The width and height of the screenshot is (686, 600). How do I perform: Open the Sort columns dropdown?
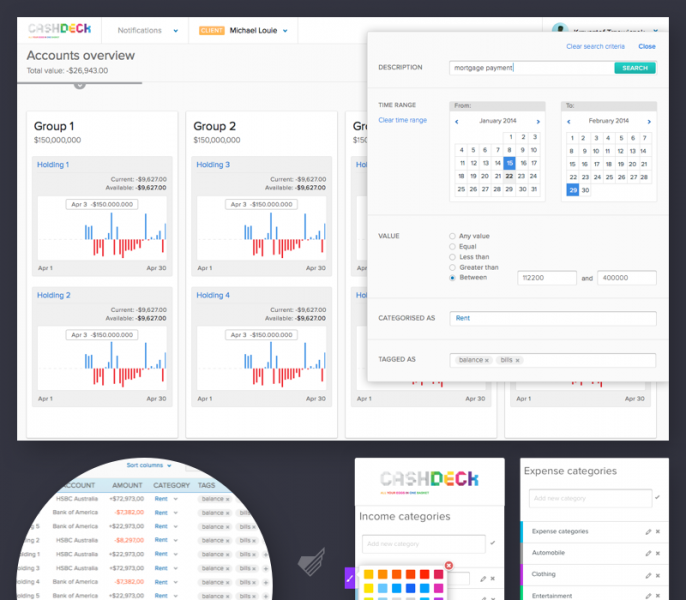[149, 465]
